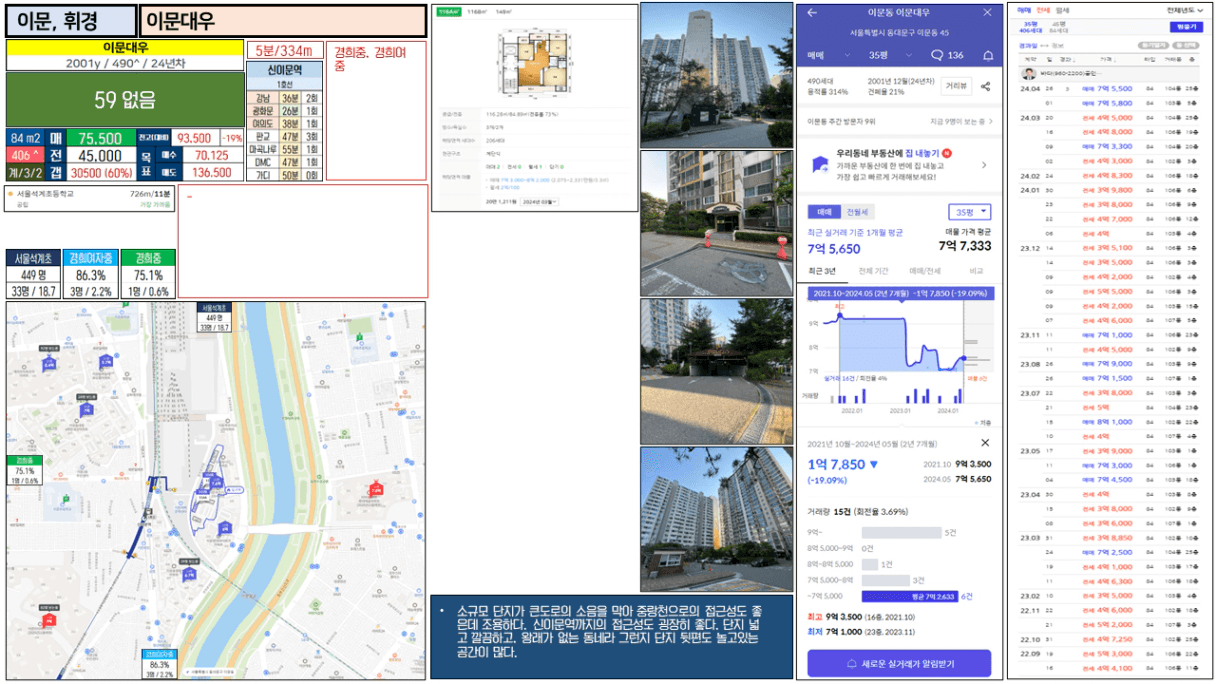
Task: Select the 전체 기간 chart tab
Action: 874,271
